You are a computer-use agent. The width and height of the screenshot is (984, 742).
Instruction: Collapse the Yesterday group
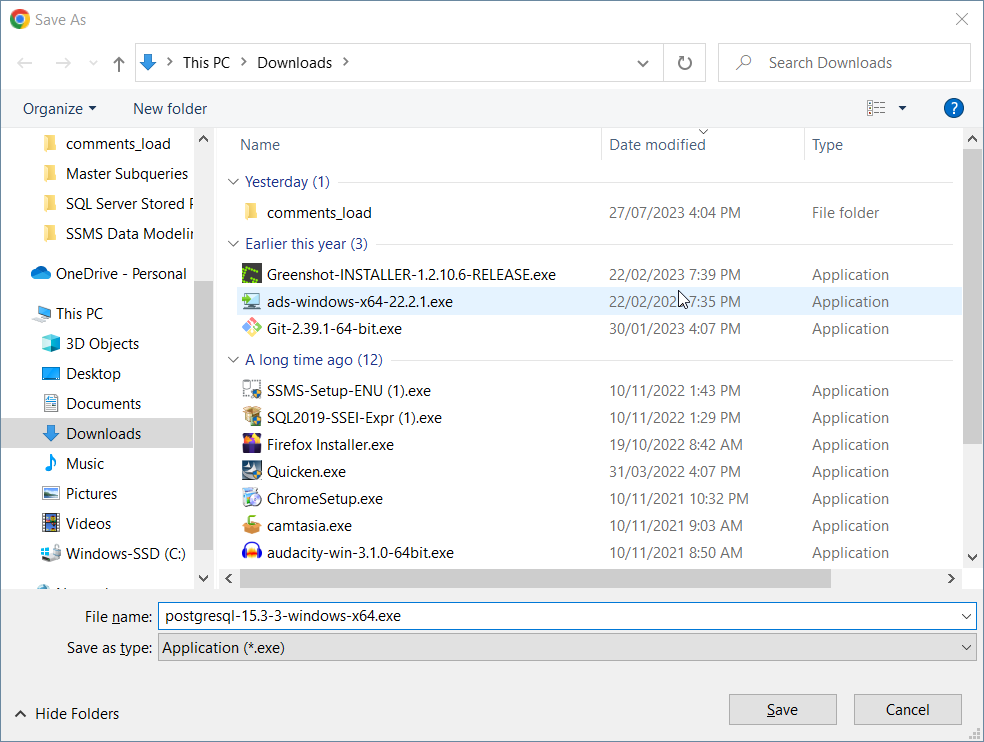pos(234,182)
